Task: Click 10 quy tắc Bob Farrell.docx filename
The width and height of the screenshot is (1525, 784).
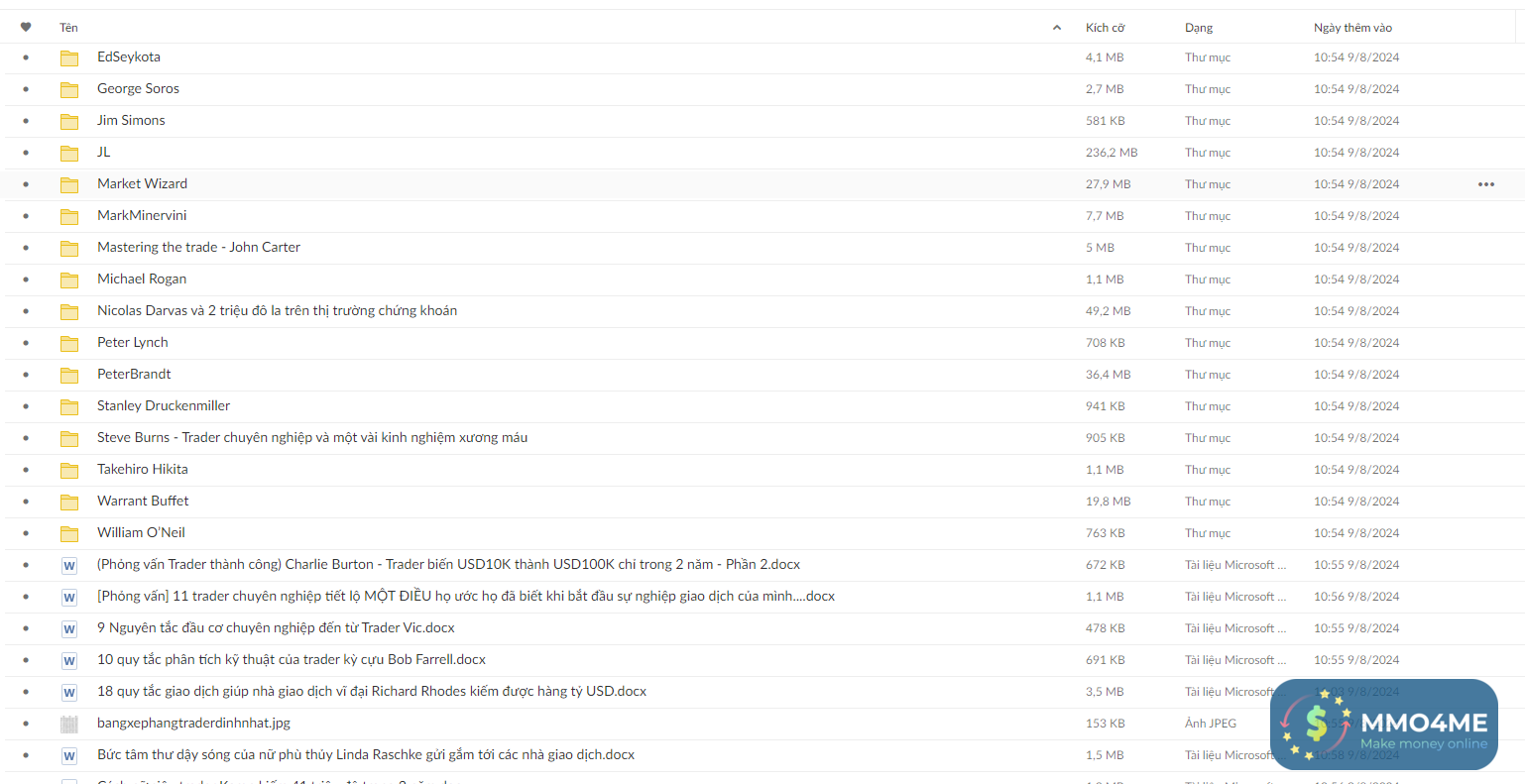Action: (292, 660)
